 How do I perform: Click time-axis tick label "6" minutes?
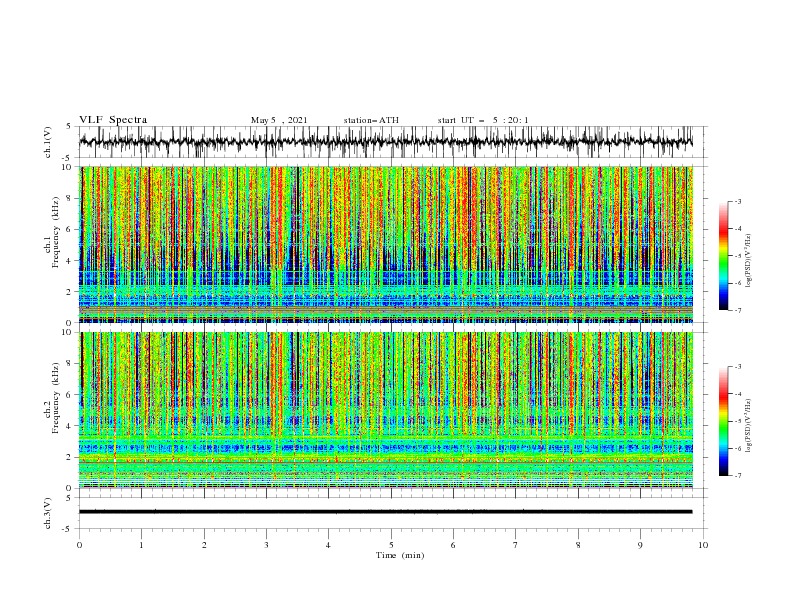pyautogui.click(x=453, y=545)
